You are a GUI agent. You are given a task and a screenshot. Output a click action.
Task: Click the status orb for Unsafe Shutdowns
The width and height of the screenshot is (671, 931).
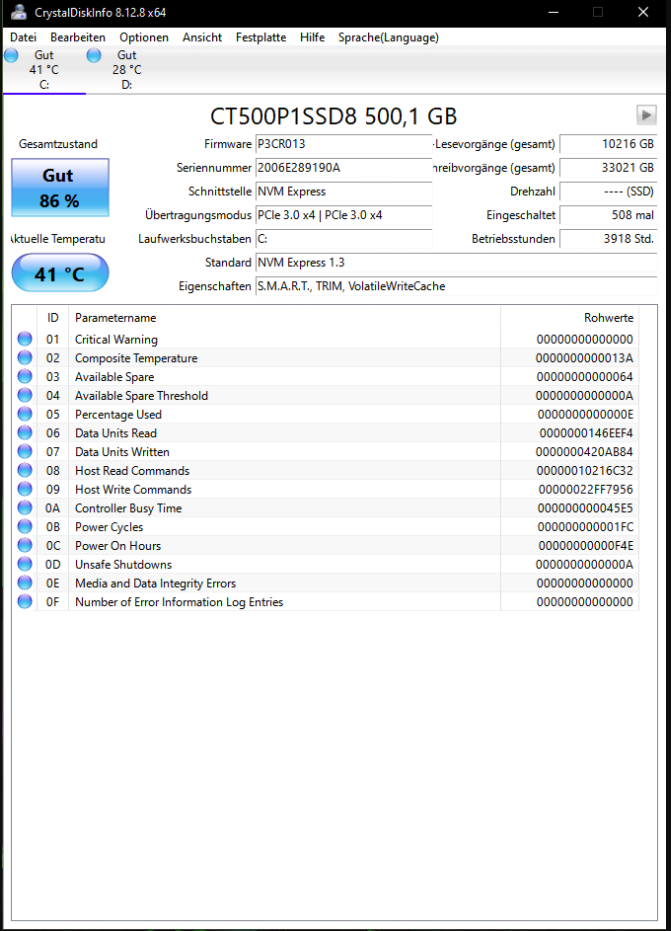tap(25, 564)
